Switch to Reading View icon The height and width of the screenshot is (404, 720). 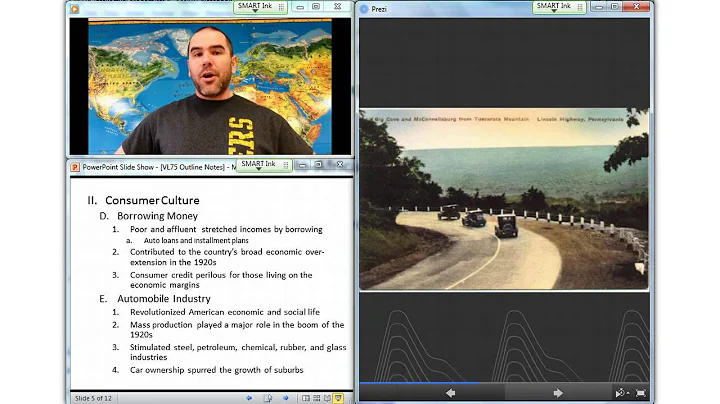(x=327, y=398)
